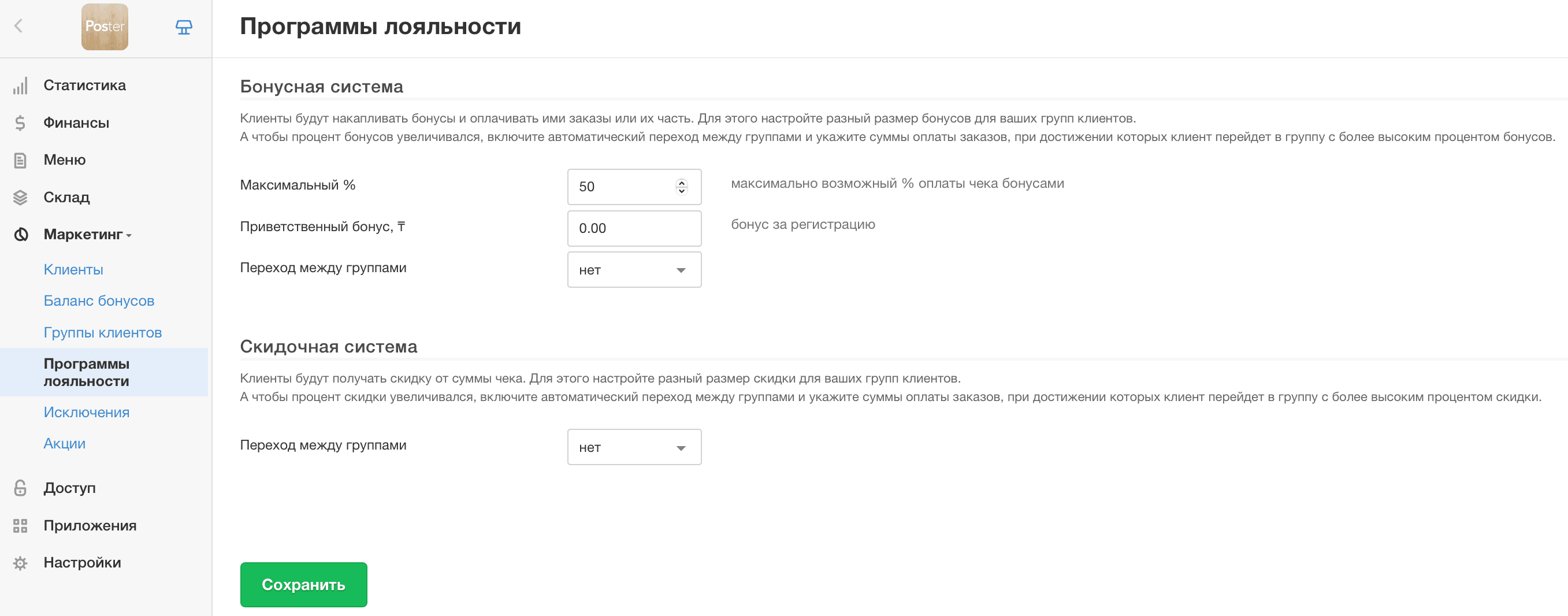The height and width of the screenshot is (616, 1568).
Task: Click the Marketing pie chart icon
Action: click(x=21, y=235)
